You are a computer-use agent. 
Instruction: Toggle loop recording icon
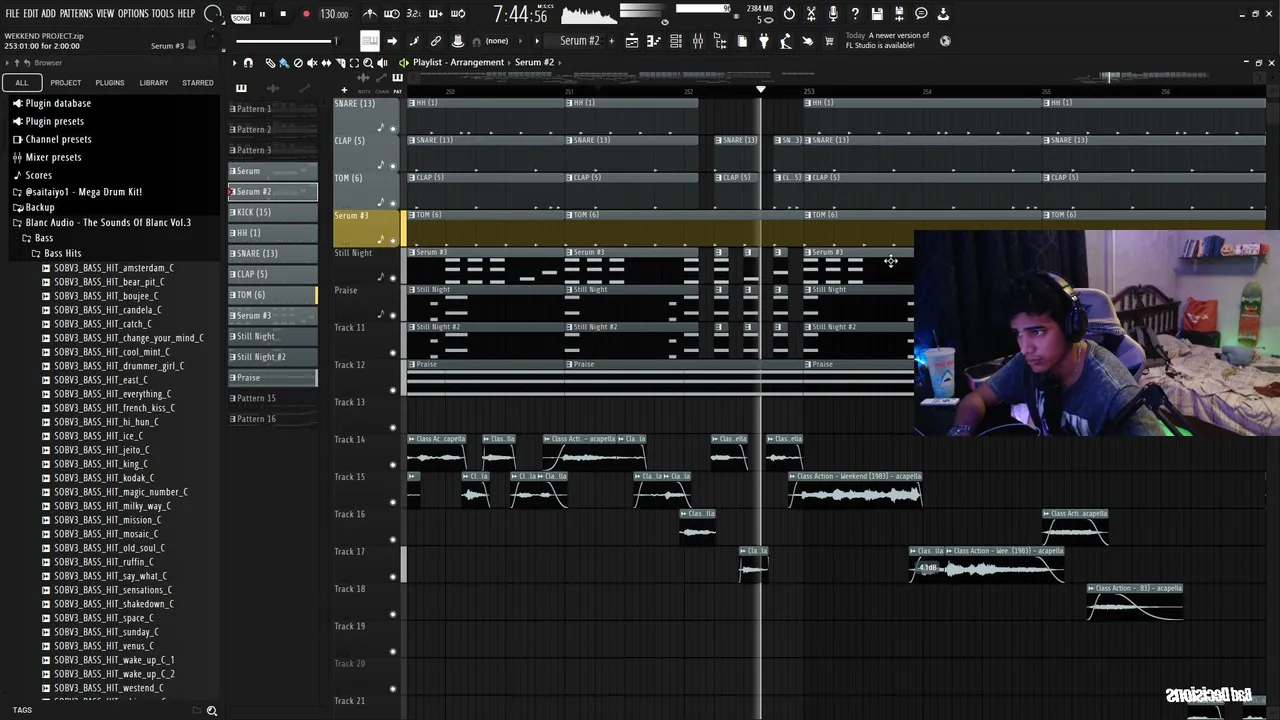[457, 14]
